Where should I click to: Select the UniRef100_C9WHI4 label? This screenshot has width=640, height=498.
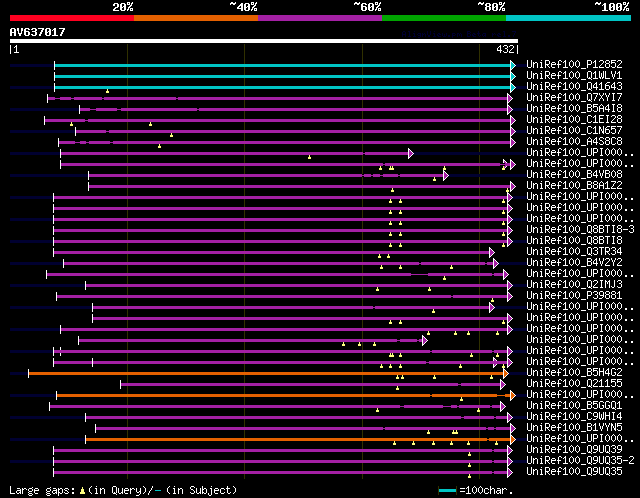pos(574,417)
